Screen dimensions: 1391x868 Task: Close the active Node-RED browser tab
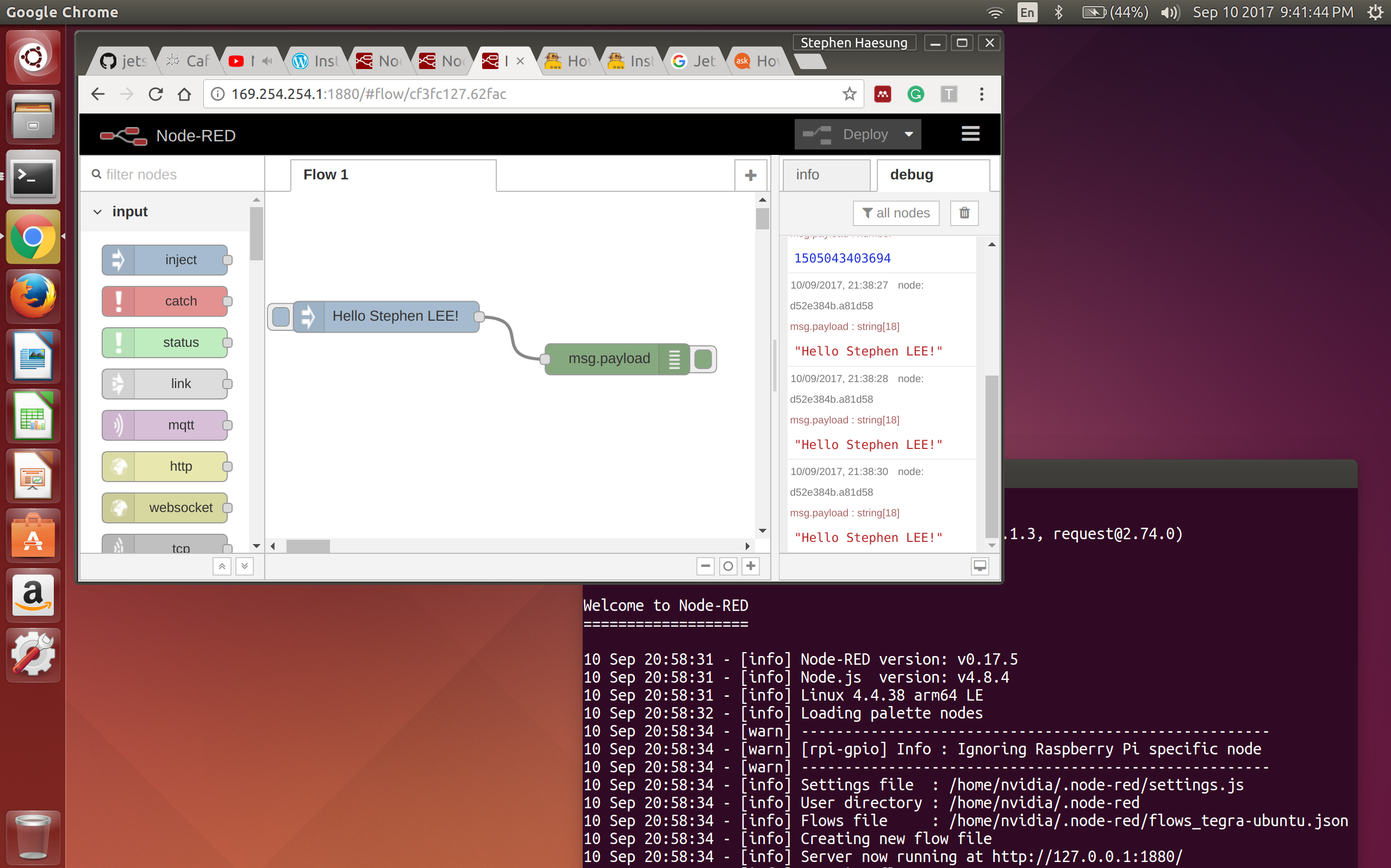[x=520, y=61]
